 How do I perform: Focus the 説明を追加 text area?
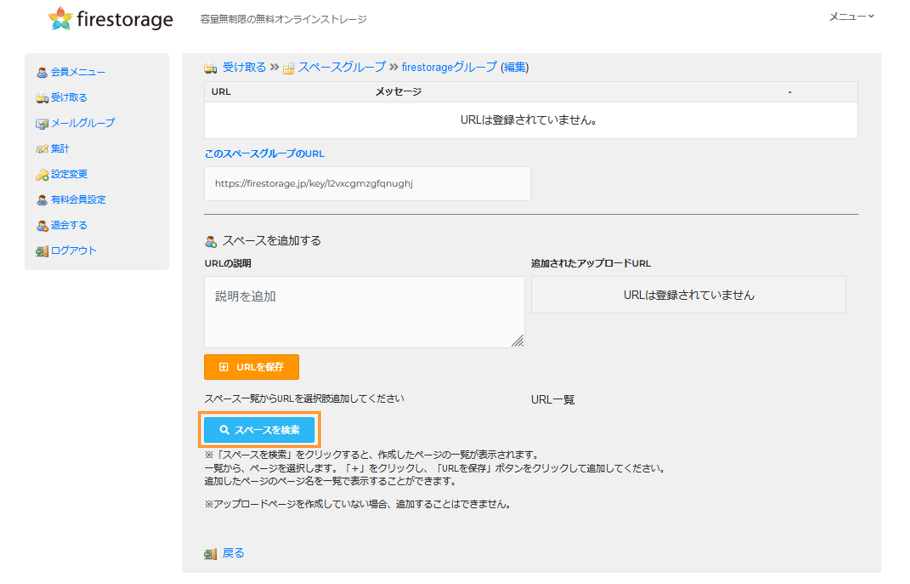364,312
